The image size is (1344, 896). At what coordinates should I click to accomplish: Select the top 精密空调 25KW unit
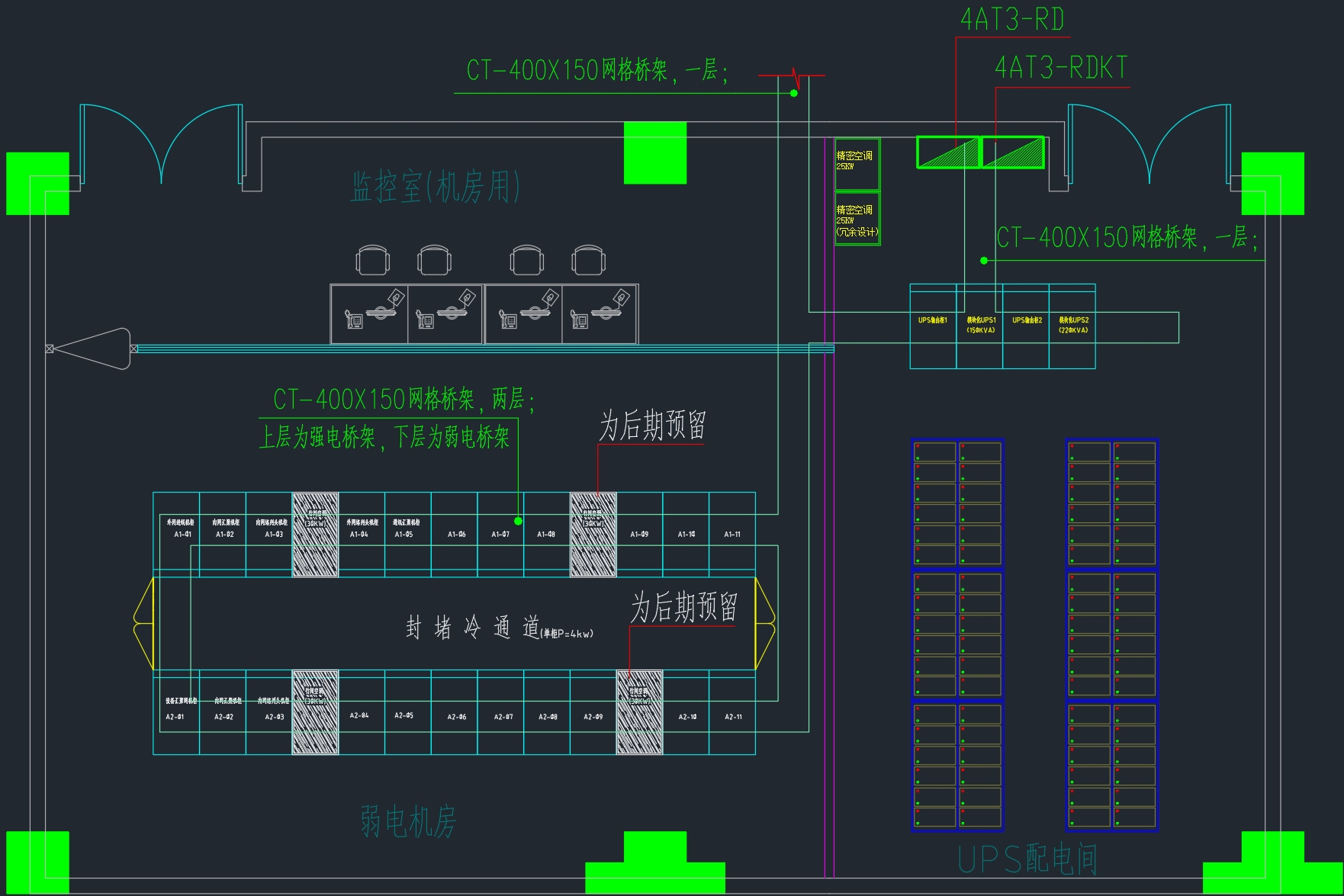857,164
